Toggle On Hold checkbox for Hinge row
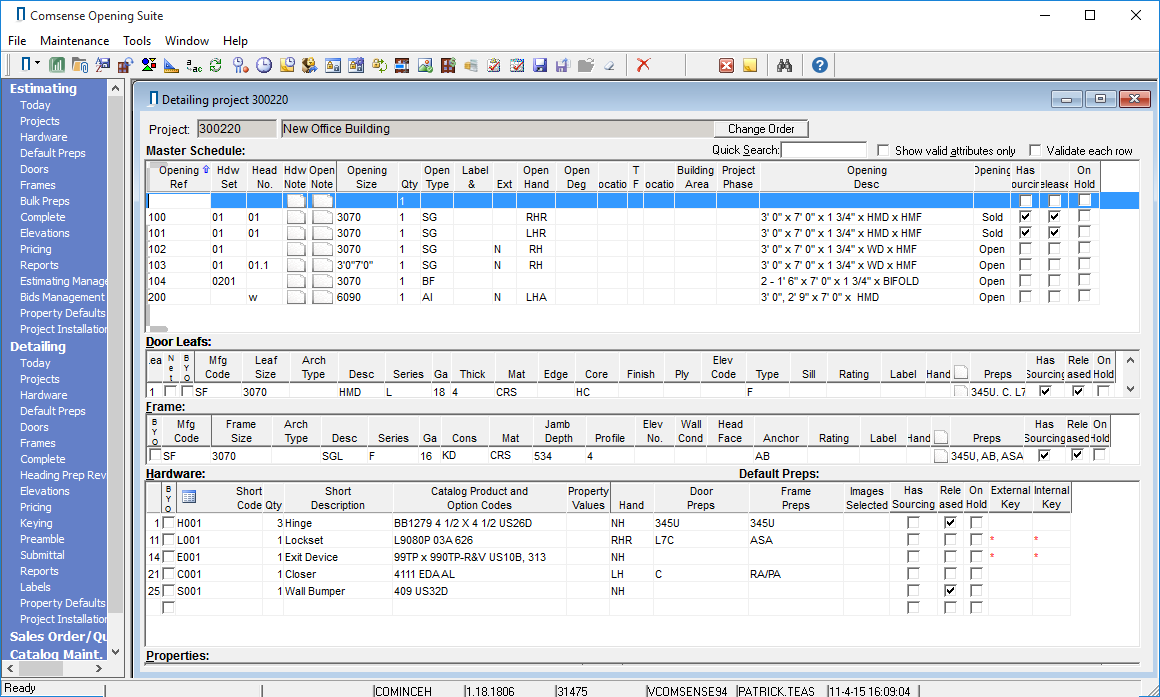 [x=976, y=523]
